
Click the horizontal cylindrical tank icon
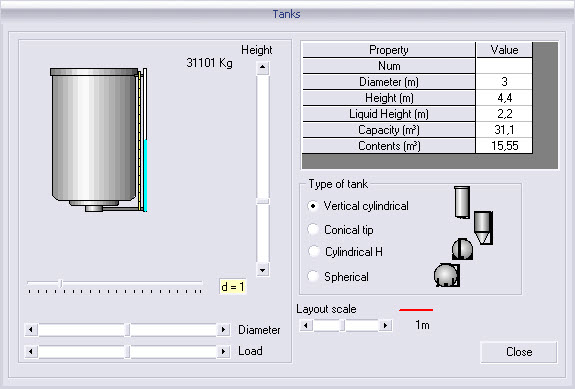tap(462, 249)
